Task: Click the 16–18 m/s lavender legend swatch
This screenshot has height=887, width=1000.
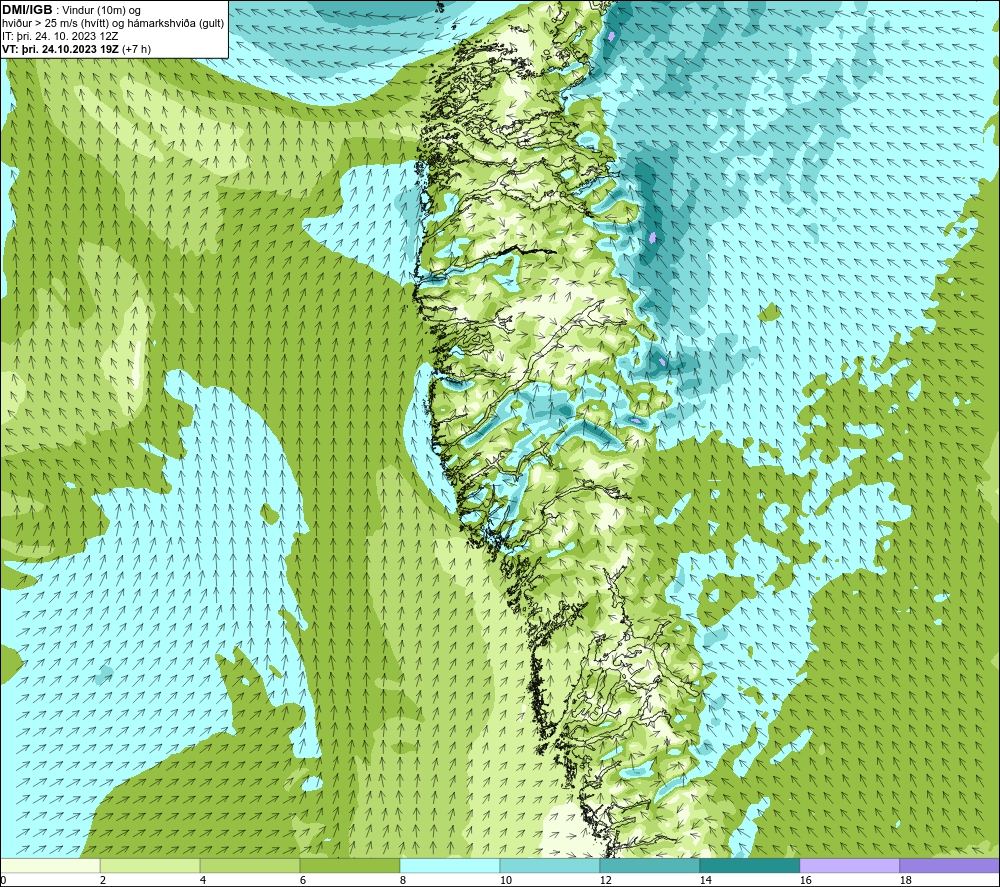Action: coord(849,865)
